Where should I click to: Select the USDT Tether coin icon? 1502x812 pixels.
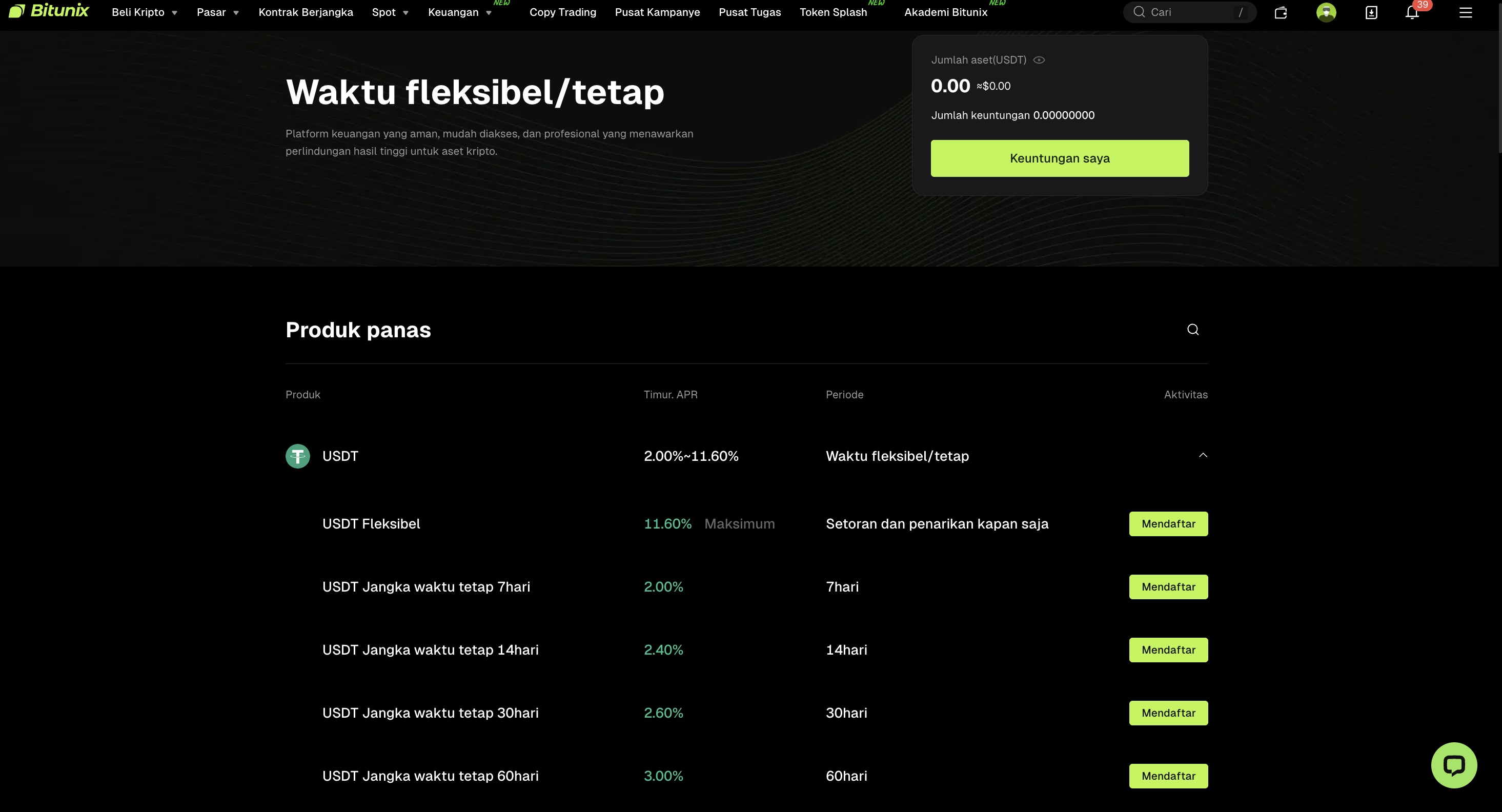tap(297, 456)
